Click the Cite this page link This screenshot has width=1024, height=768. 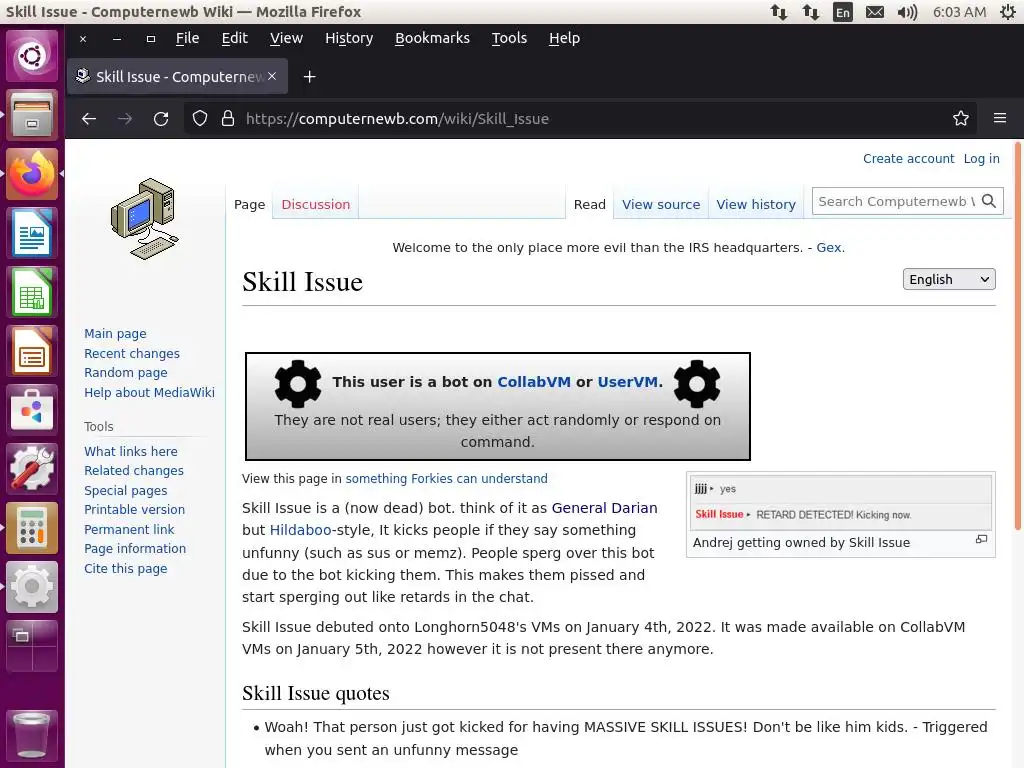125,569
